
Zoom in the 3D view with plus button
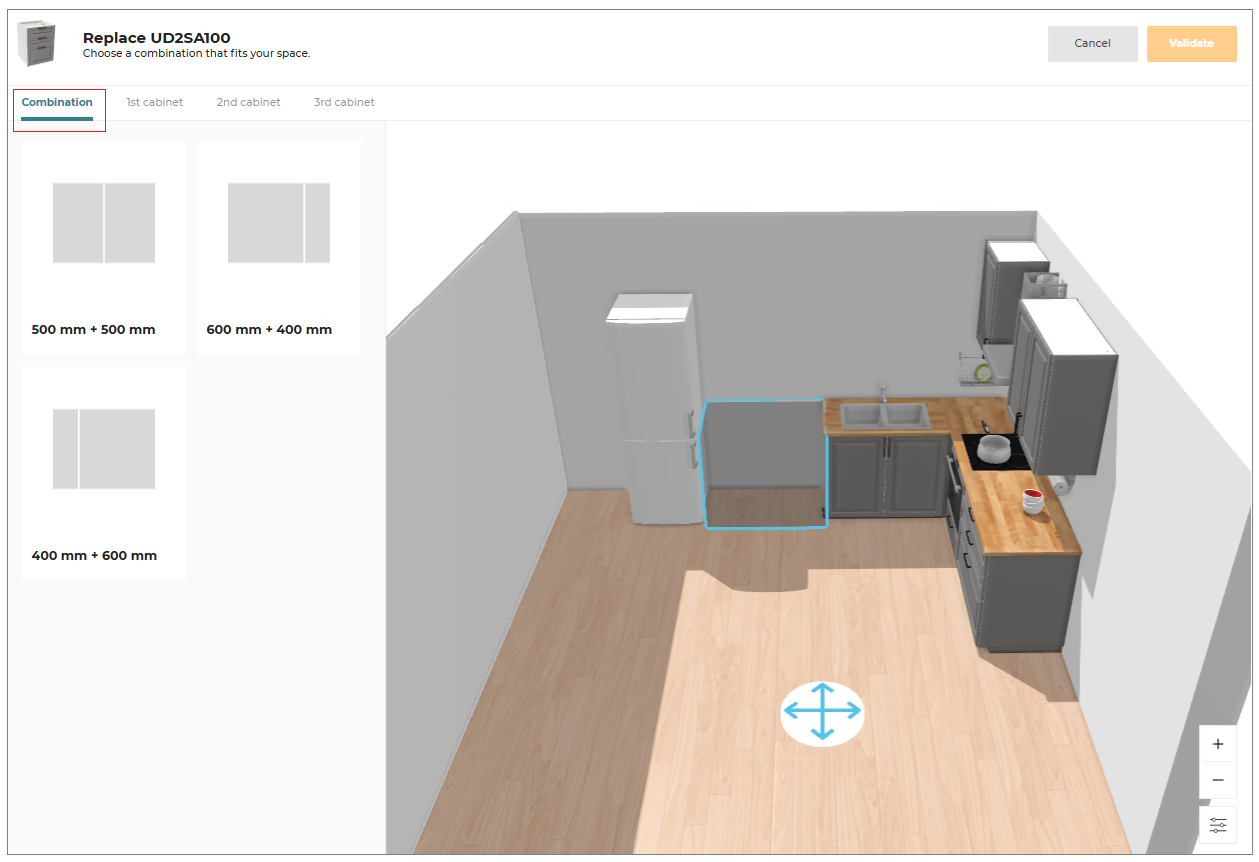[x=1217, y=744]
